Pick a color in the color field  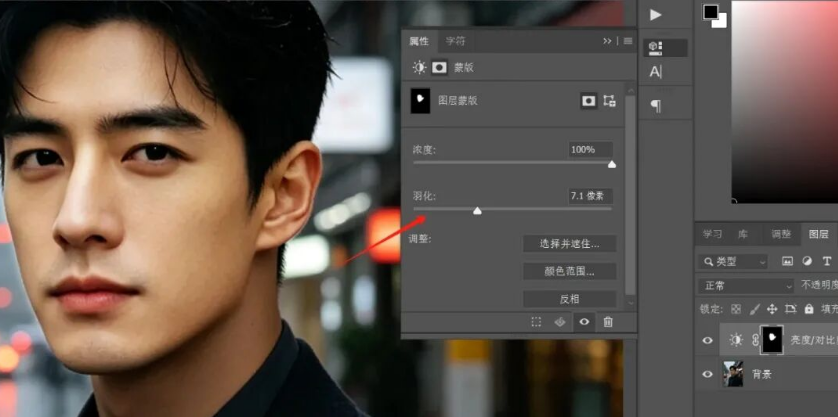coord(785,102)
